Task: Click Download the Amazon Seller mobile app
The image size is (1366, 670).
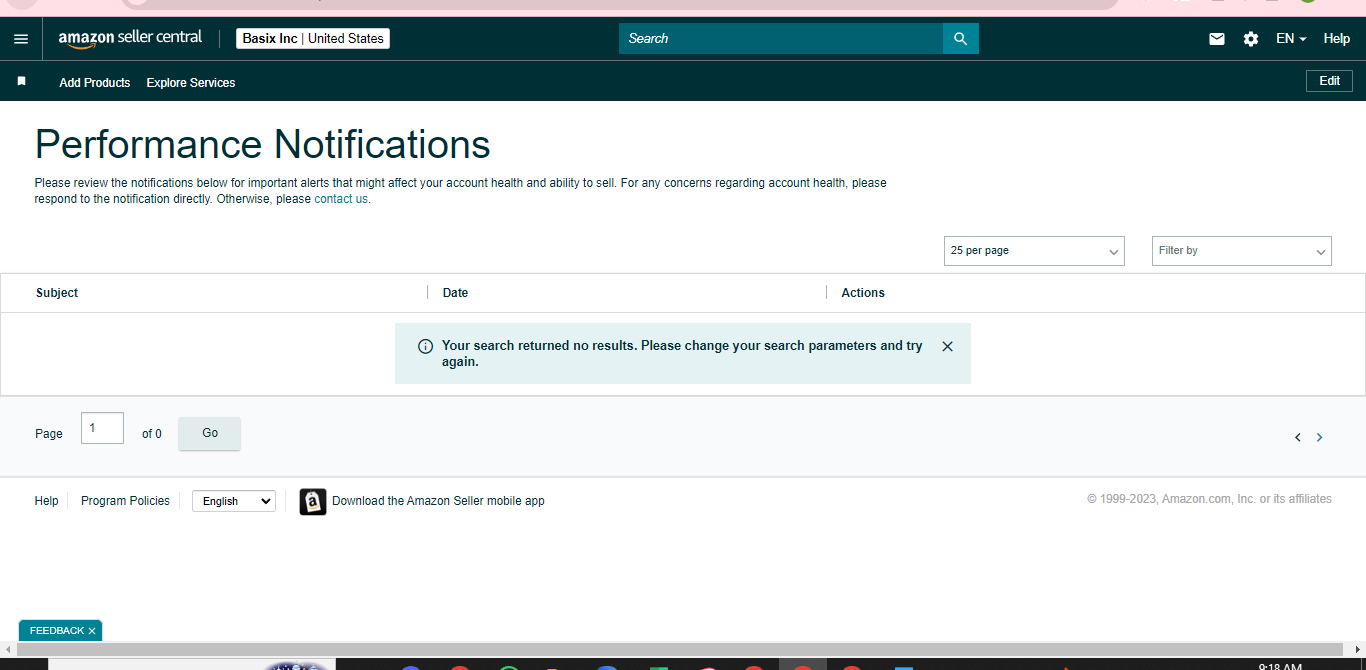Action: (438, 501)
